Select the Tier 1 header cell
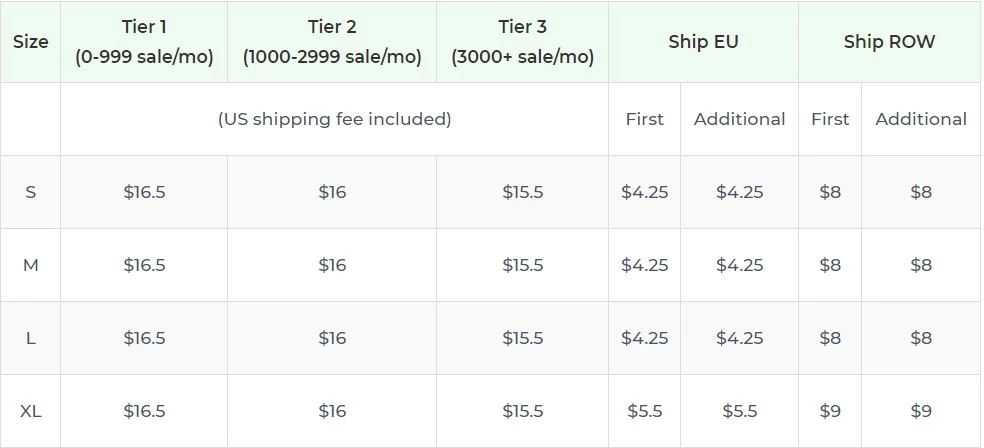 (144, 42)
